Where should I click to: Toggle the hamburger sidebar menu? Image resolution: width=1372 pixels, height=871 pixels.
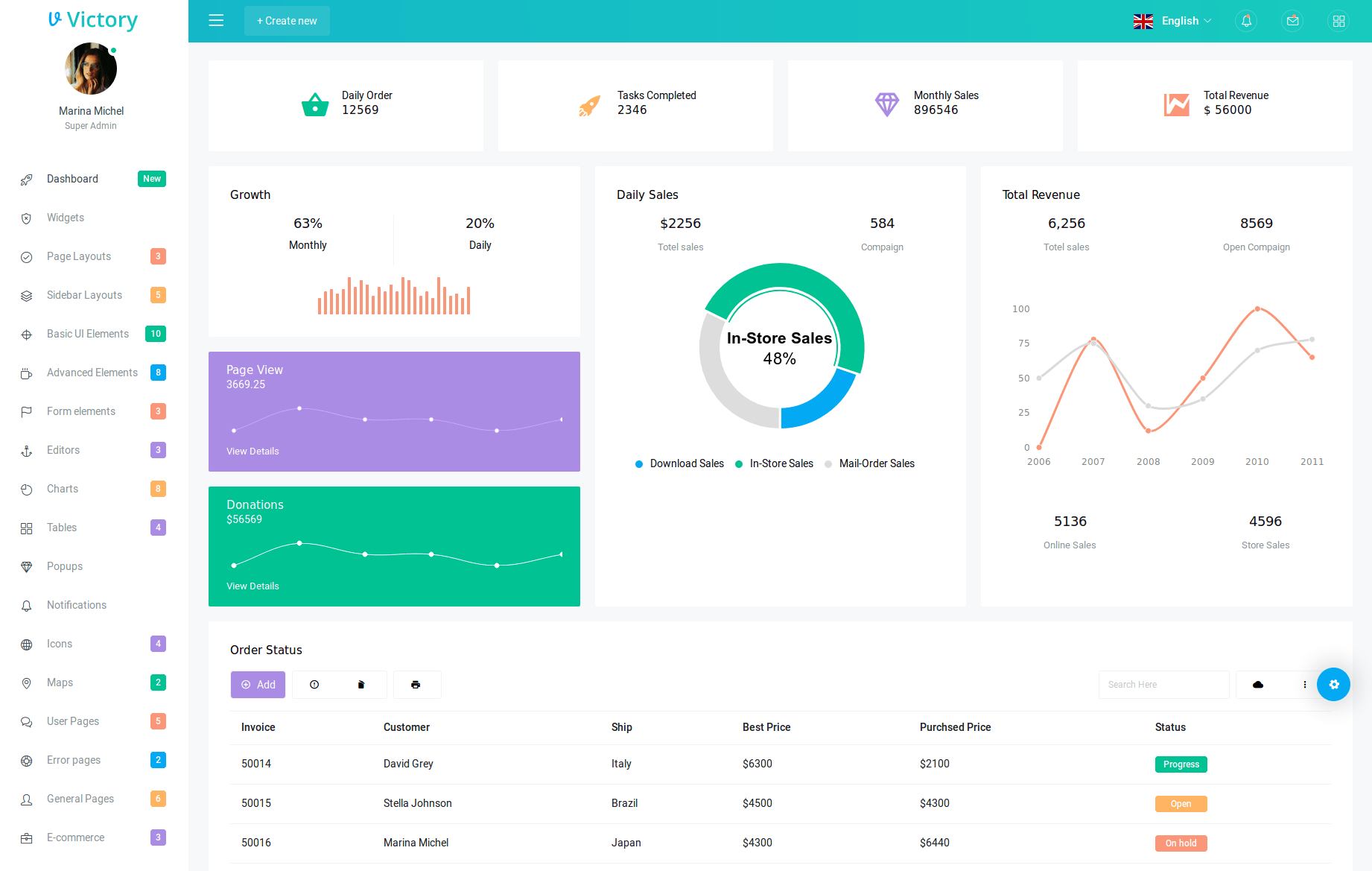[x=216, y=21]
